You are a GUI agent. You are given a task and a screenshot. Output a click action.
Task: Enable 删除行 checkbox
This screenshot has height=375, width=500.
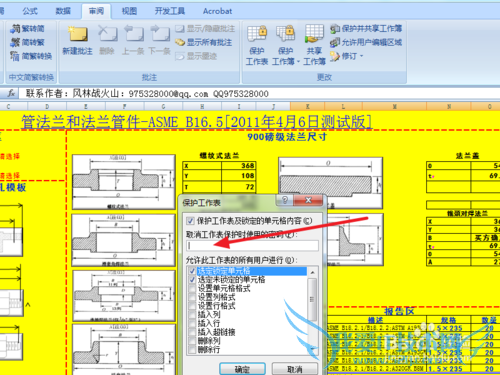point(192,349)
